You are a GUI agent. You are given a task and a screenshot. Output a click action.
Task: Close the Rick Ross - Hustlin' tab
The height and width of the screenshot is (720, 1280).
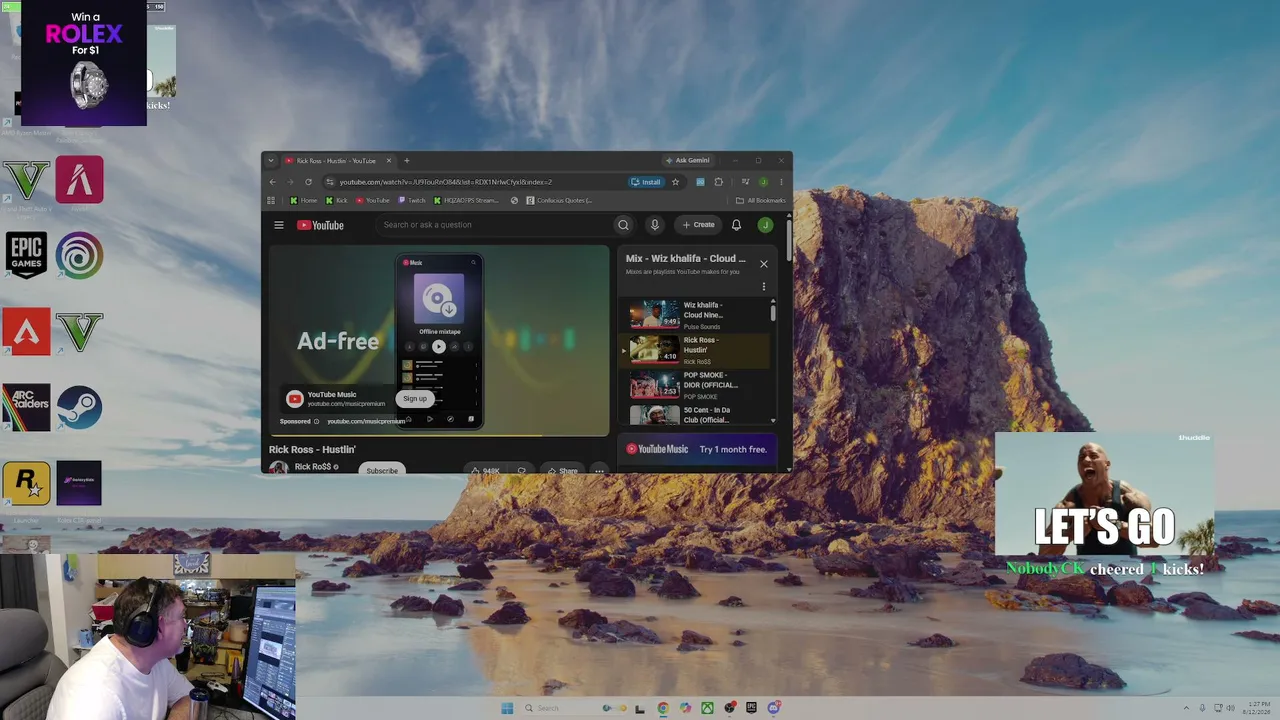(x=389, y=160)
